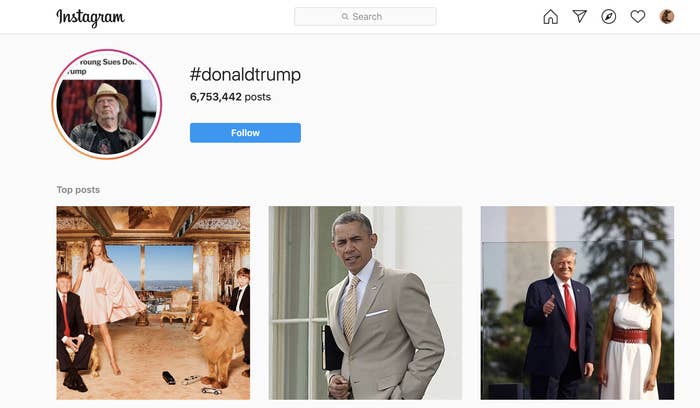This screenshot has height=408, width=700.
Task: Open Direct messages paper plane icon
Action: click(x=579, y=17)
